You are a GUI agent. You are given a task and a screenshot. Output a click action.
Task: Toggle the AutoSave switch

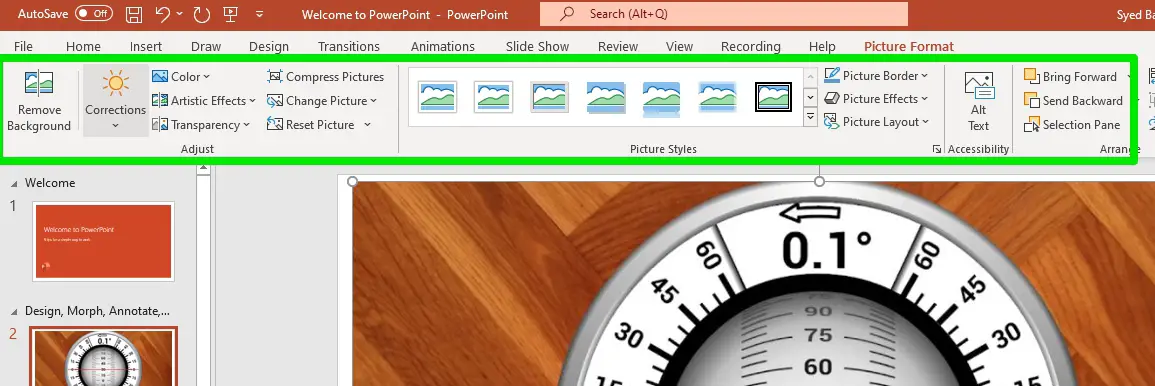point(94,13)
